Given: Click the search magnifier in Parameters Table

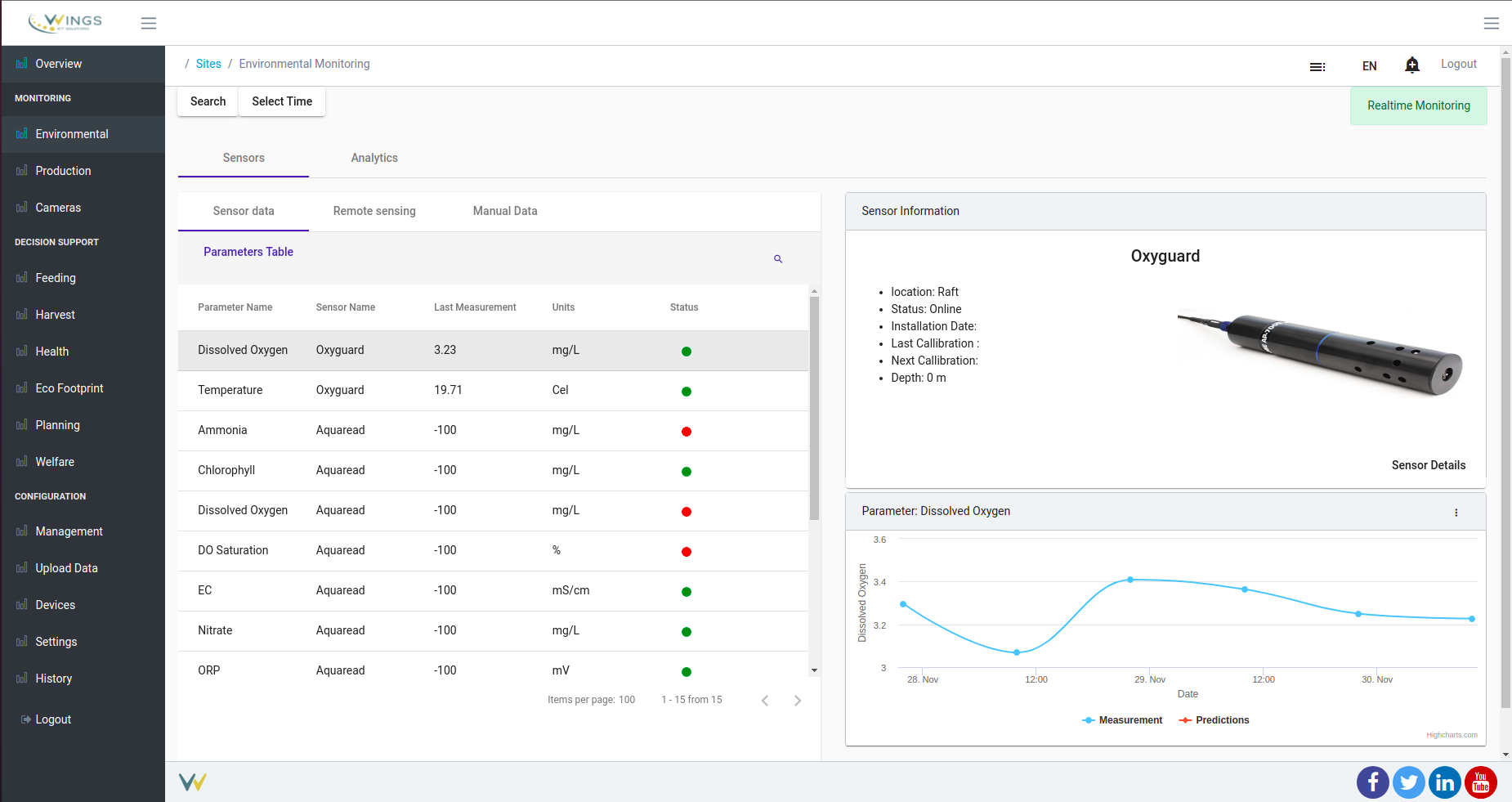Looking at the screenshot, I should 778,259.
